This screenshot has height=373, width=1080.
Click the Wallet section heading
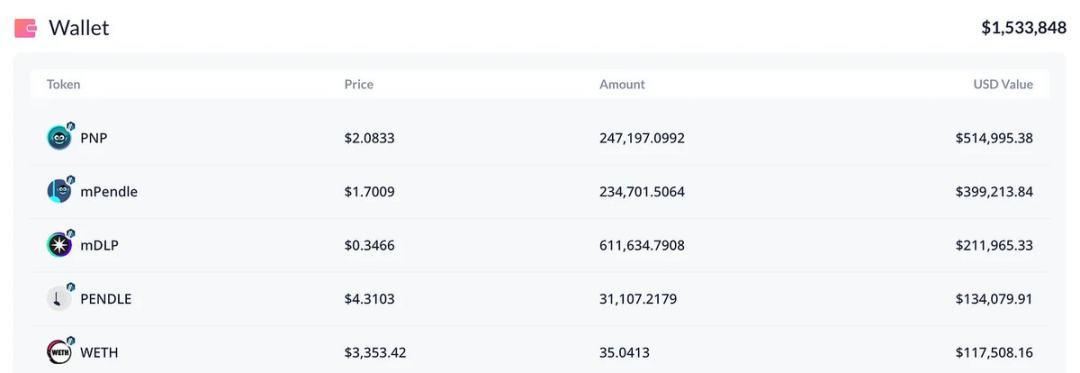(79, 28)
